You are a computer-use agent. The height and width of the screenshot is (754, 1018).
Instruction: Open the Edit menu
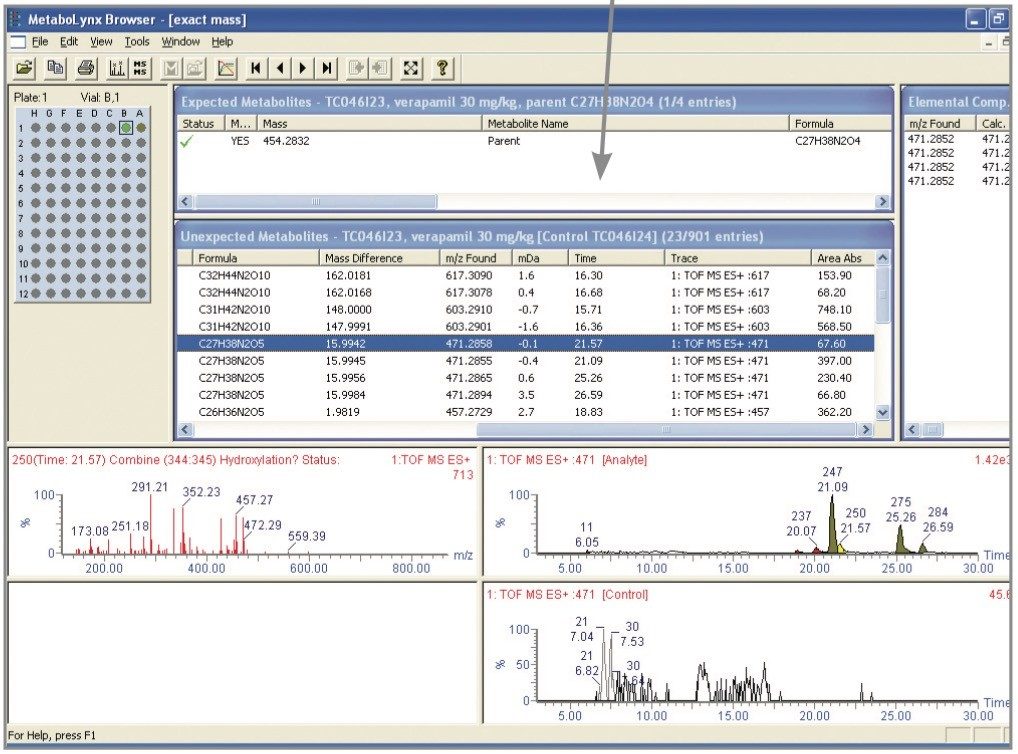(69, 42)
